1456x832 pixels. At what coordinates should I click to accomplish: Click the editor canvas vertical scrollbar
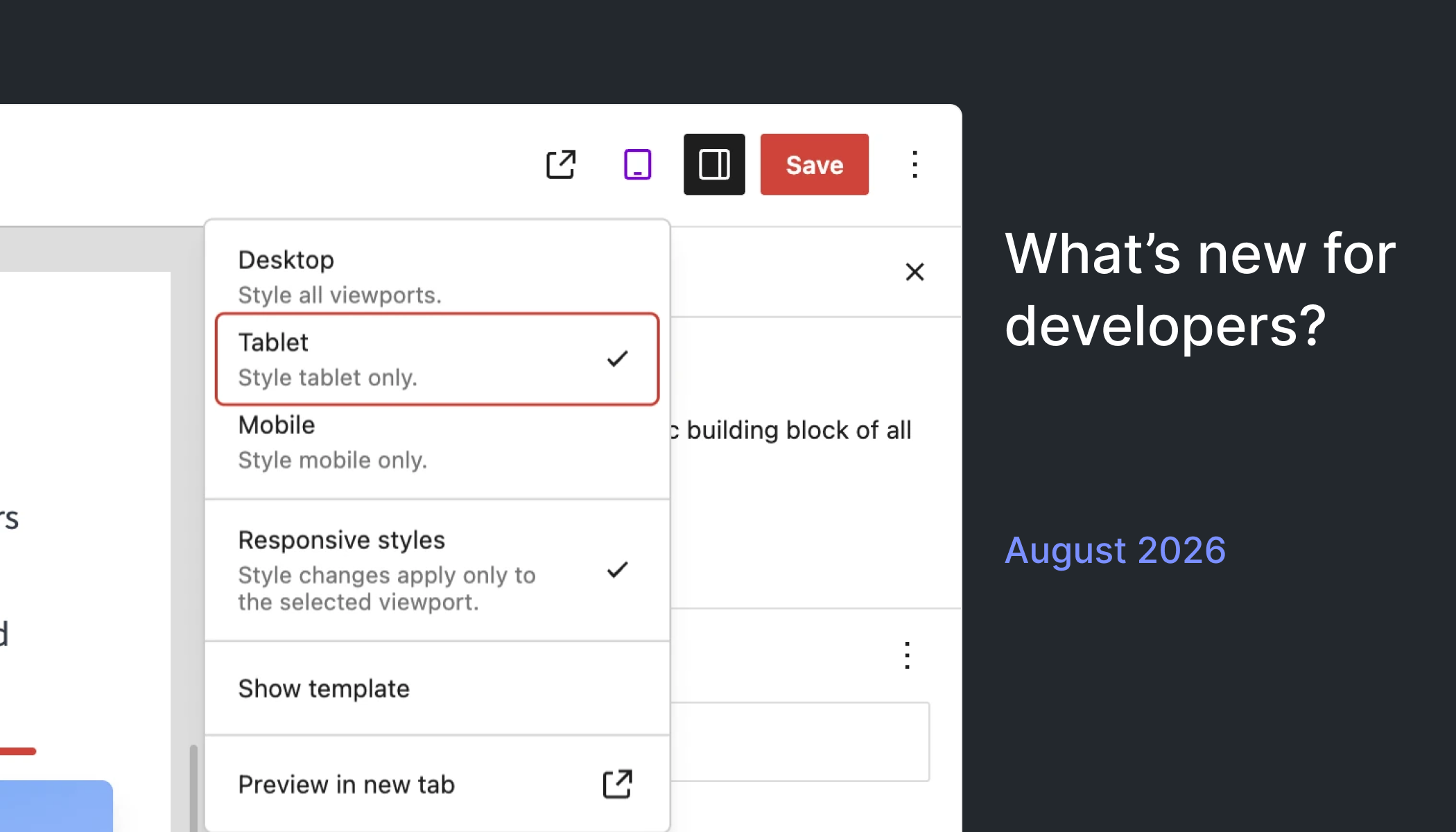click(193, 788)
